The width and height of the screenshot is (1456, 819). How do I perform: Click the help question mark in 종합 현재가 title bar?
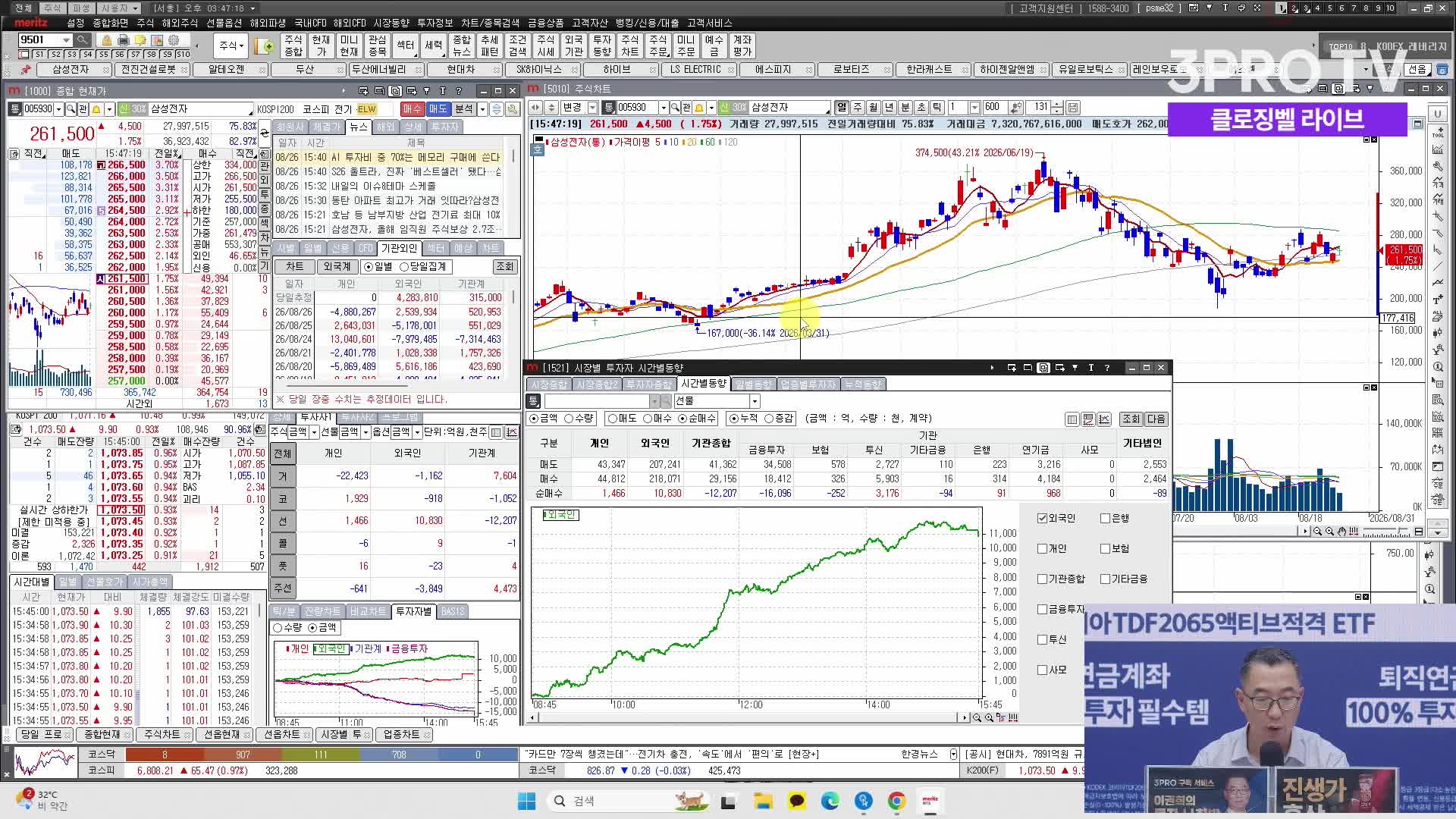click(459, 91)
